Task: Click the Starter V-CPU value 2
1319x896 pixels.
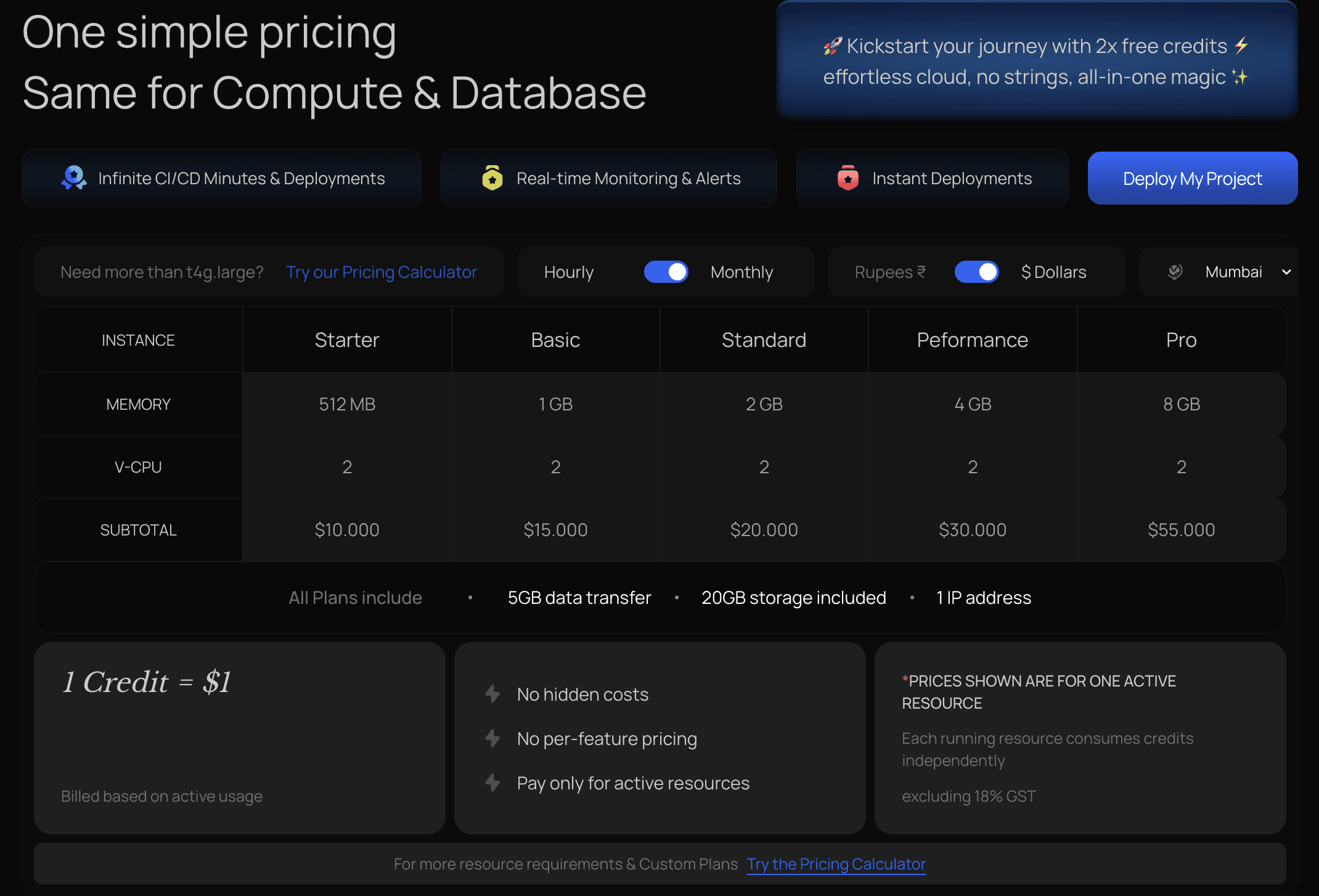Action: pyautogui.click(x=347, y=467)
